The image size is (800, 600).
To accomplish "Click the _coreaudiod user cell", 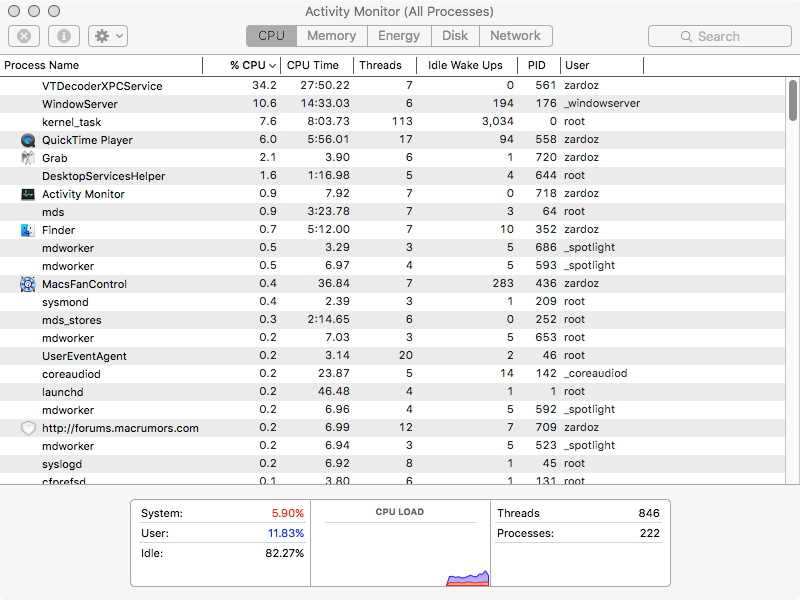I will click(595, 373).
